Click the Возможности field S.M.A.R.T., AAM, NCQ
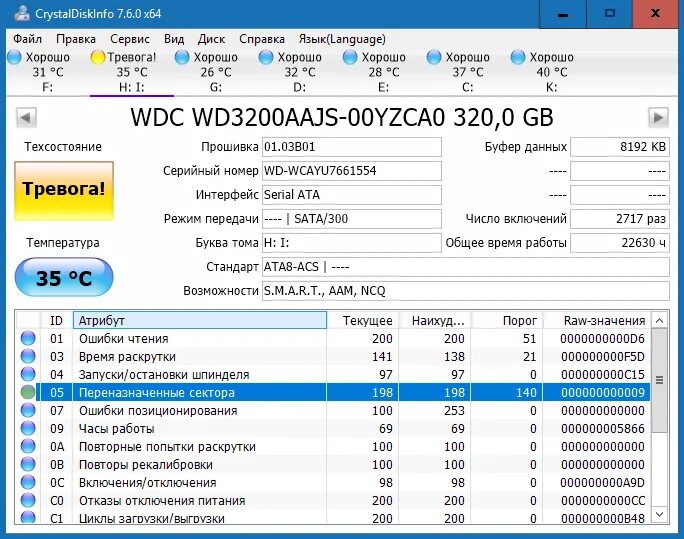 pyautogui.click(x=465, y=291)
